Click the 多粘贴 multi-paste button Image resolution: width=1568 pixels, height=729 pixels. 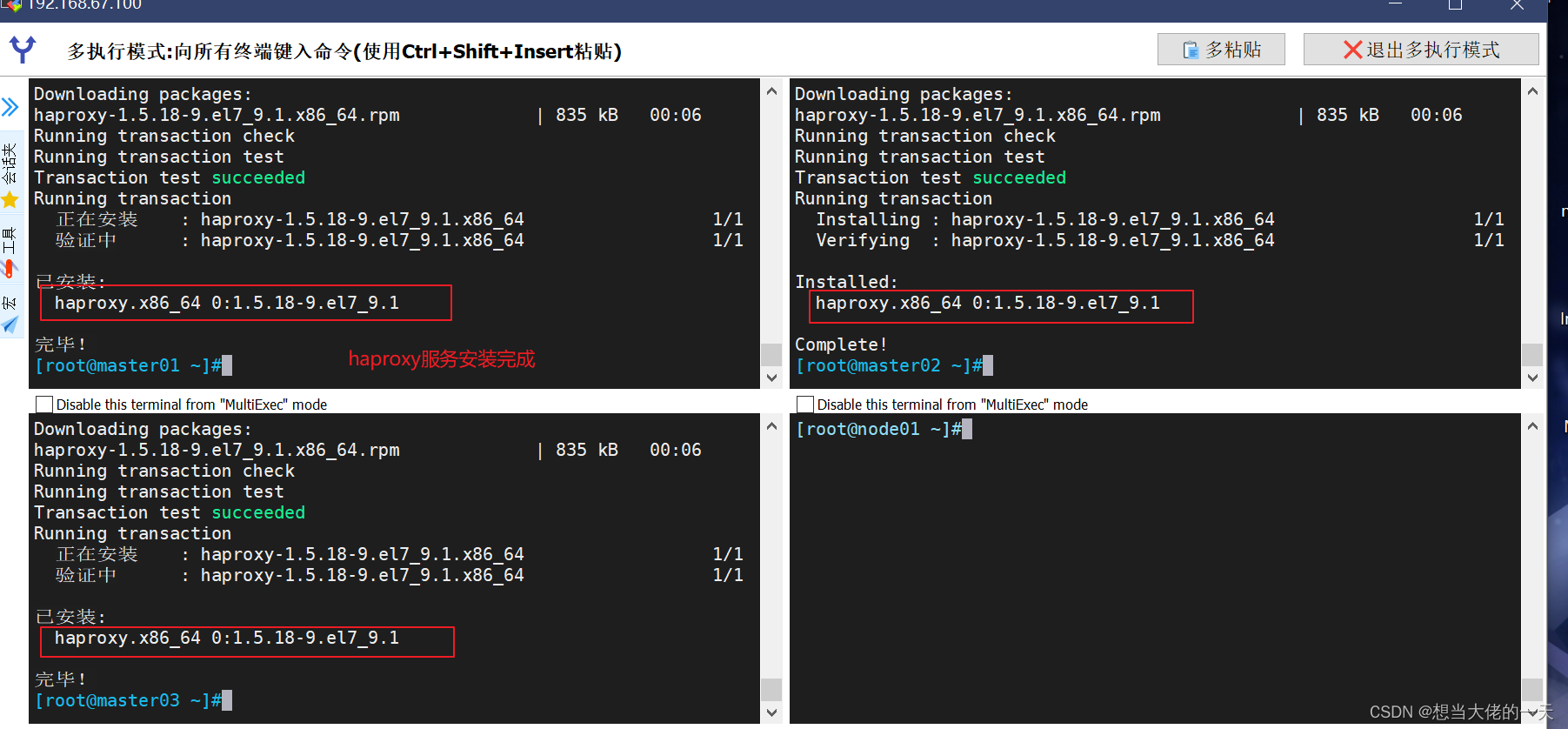pos(1221,50)
